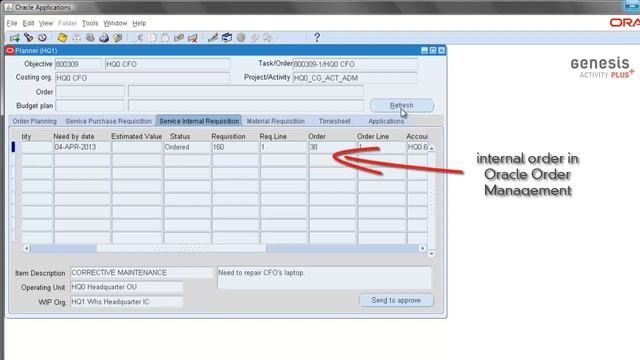Screen dimensions: 640x360
Task: Click the Show Navigator toolbar icon
Action: 42,38
